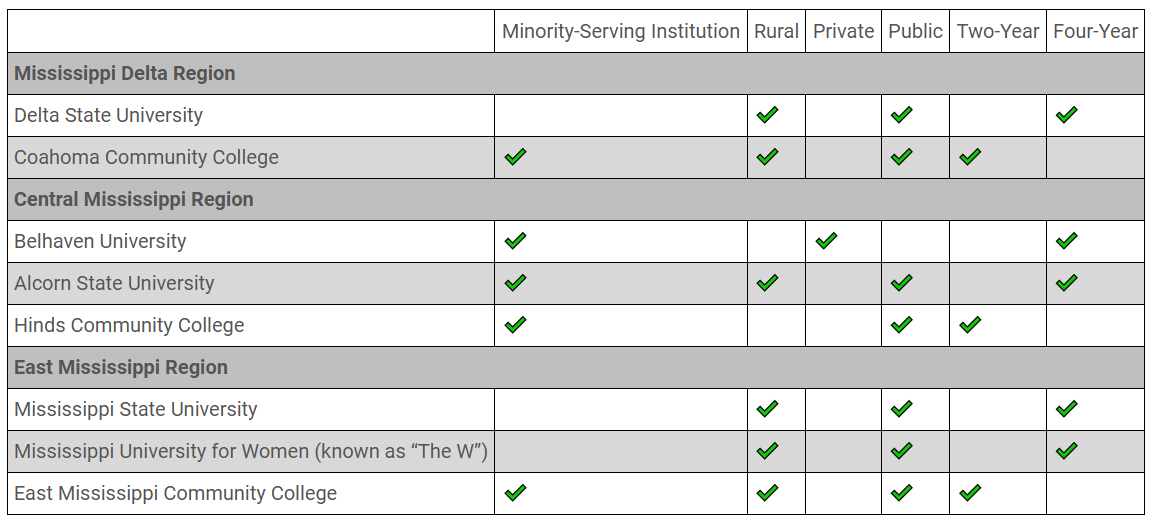
Task: Click The W's Rural checkmark
Action: [767, 450]
